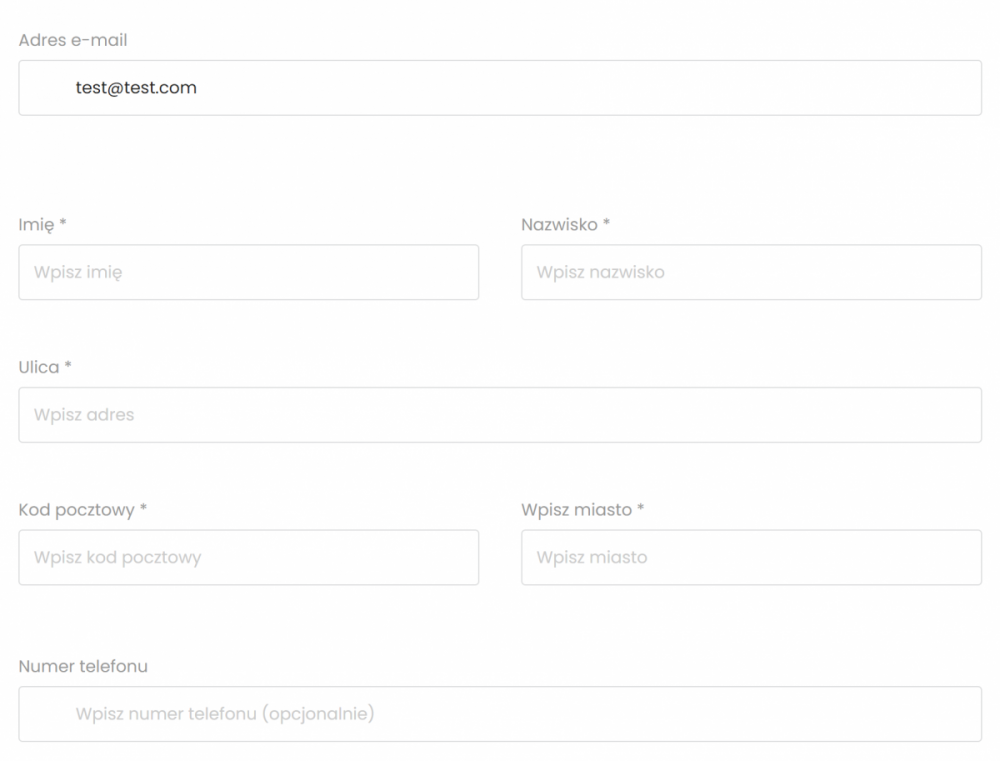
Task: Click the required asterisk beside Imię
Action: click(x=63, y=224)
